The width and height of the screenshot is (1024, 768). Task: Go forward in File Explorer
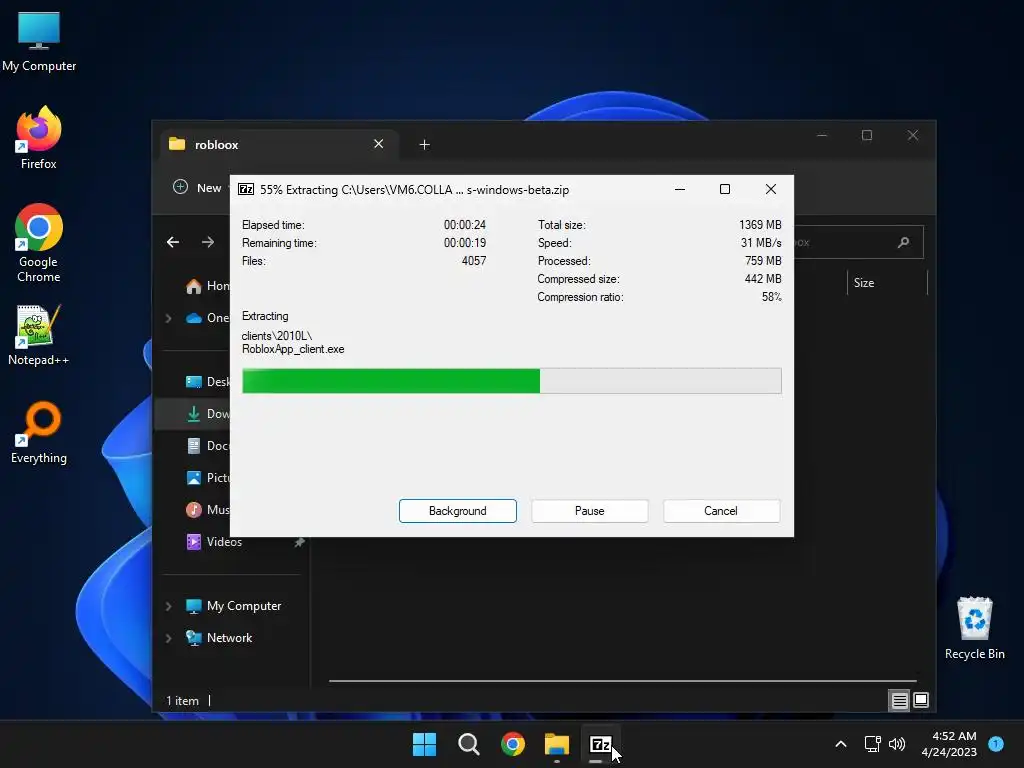pos(208,242)
